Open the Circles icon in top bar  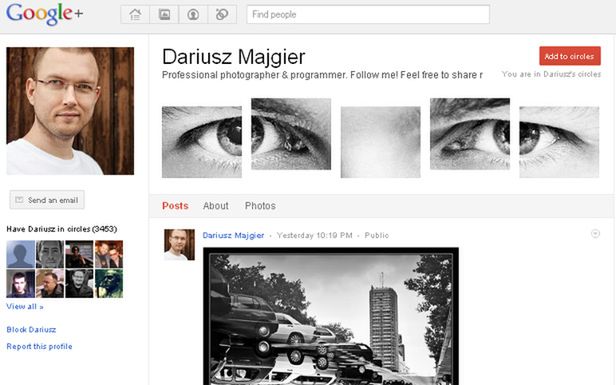coord(222,15)
